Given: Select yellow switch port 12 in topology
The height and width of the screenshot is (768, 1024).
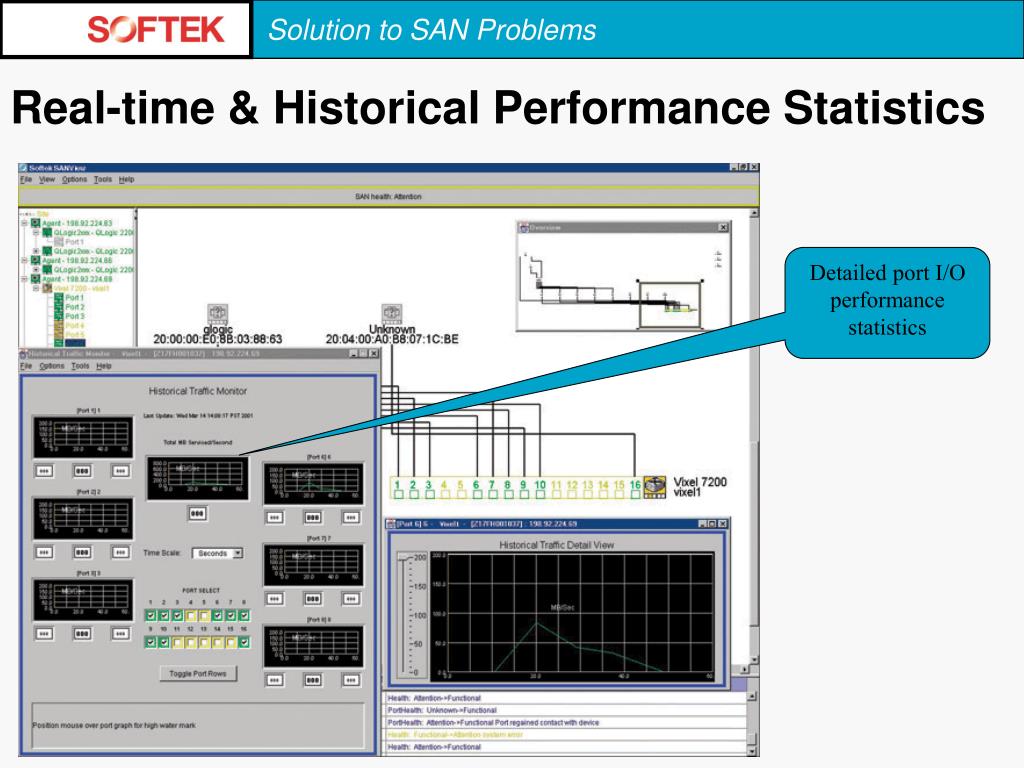Looking at the screenshot, I should (572, 494).
